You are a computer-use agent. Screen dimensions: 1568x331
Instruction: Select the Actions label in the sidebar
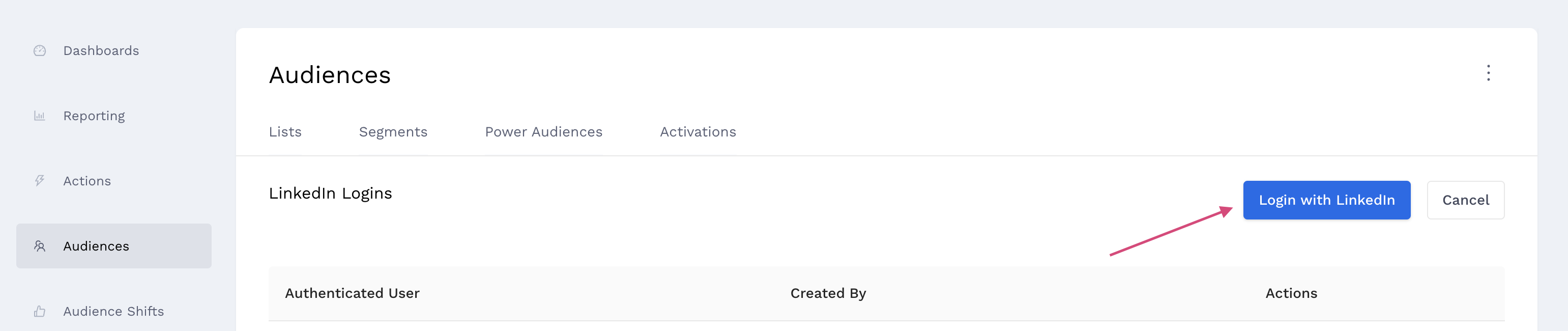87,181
